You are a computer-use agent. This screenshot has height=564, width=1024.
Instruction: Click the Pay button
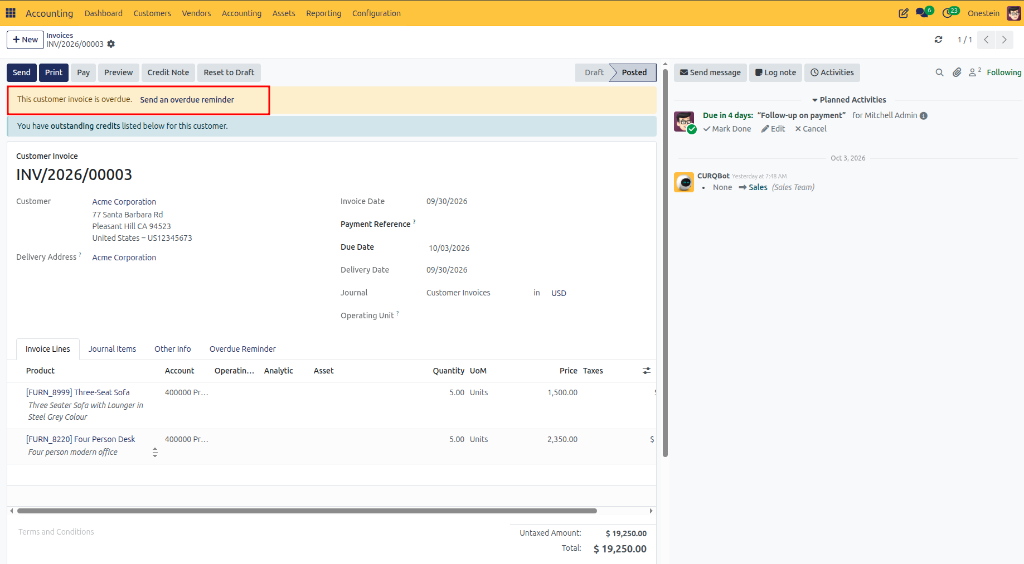(x=83, y=72)
